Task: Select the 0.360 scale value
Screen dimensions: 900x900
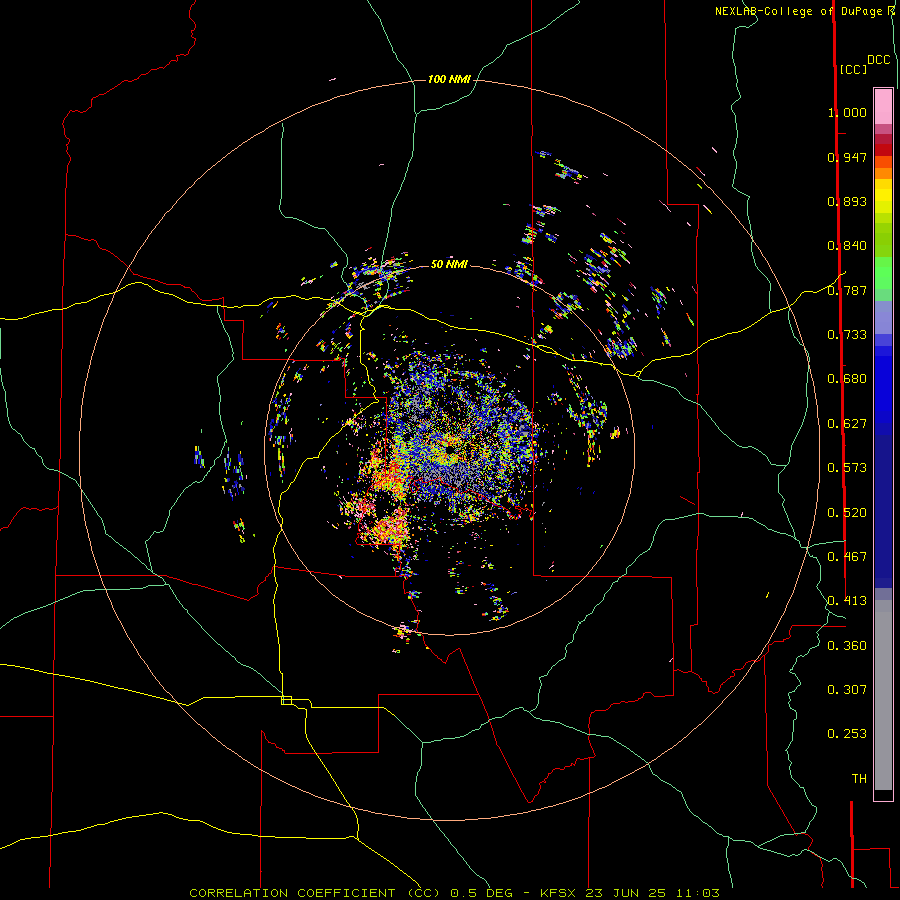Action: 847,646
